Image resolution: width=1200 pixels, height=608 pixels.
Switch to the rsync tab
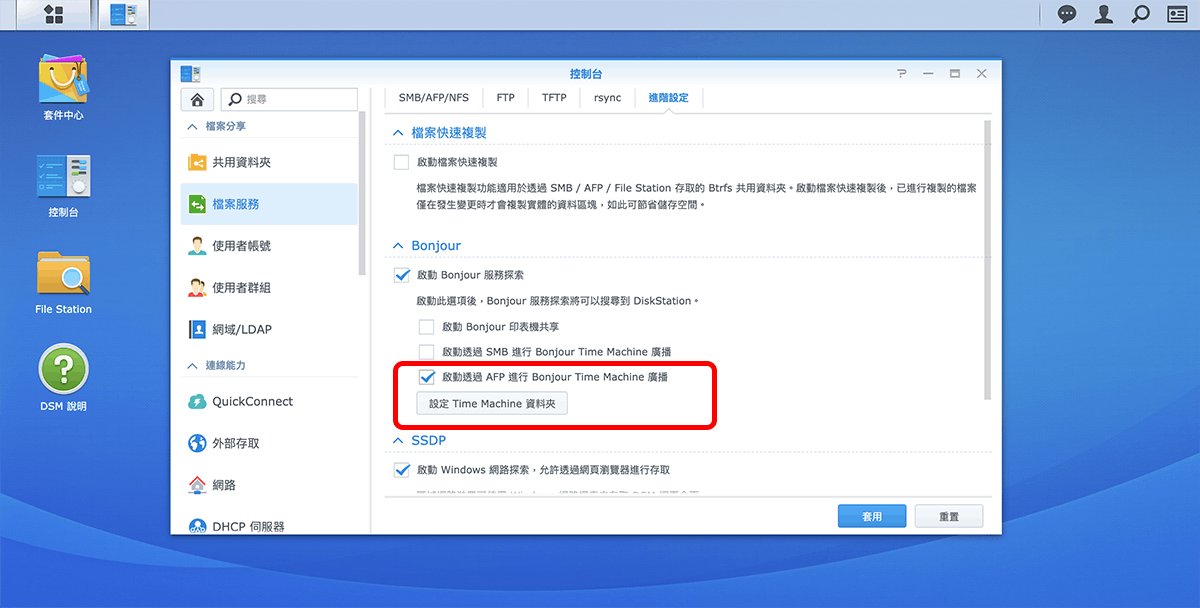click(x=608, y=98)
